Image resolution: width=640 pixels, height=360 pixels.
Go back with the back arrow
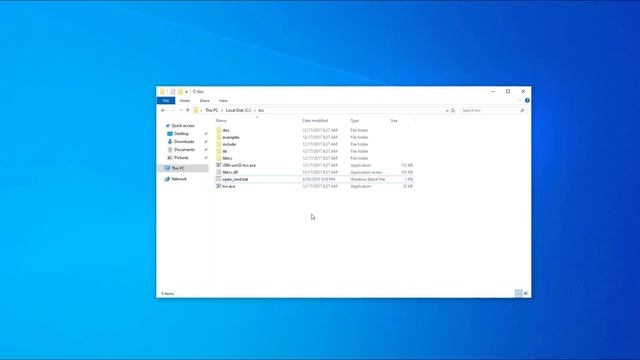[x=163, y=110]
